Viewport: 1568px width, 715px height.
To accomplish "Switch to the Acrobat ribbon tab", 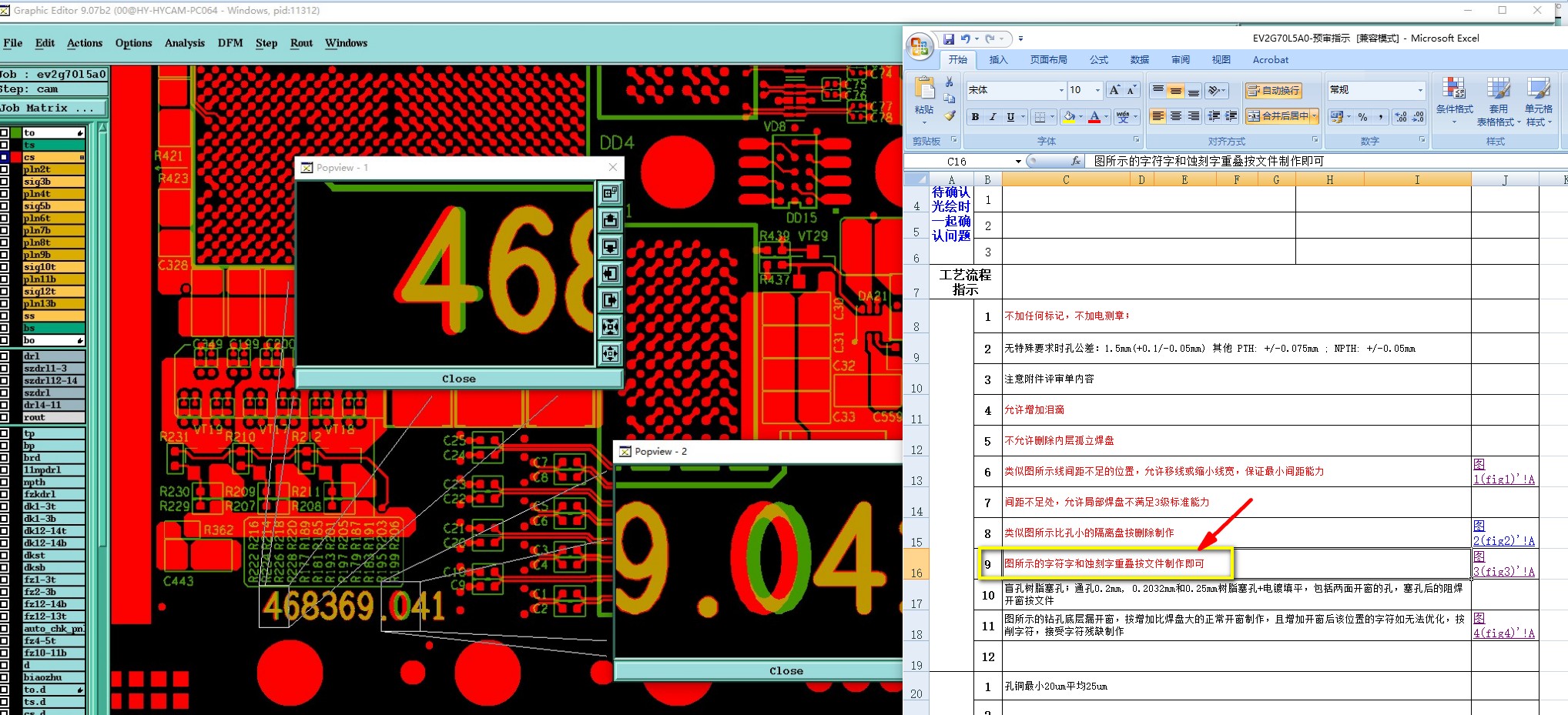I will coord(1271,60).
